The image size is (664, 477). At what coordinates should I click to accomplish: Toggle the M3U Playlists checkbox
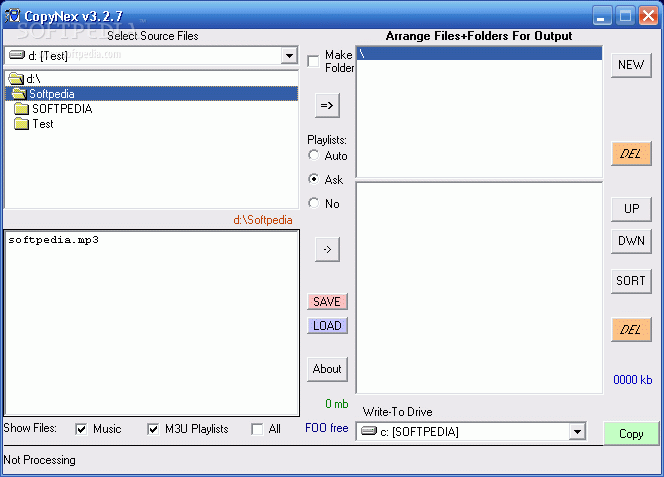[x=153, y=429]
